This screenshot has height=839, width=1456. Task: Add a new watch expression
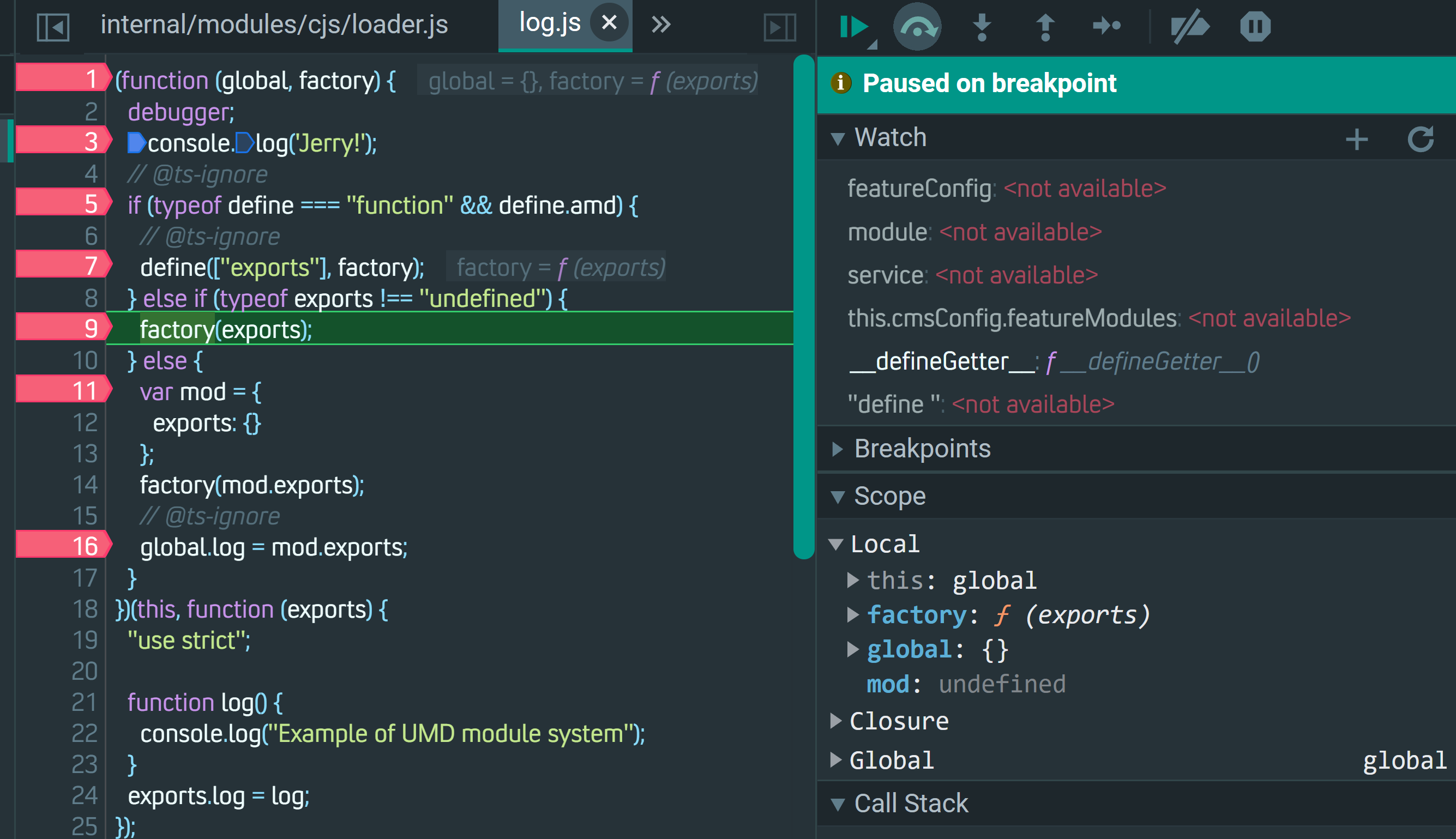point(1356,139)
